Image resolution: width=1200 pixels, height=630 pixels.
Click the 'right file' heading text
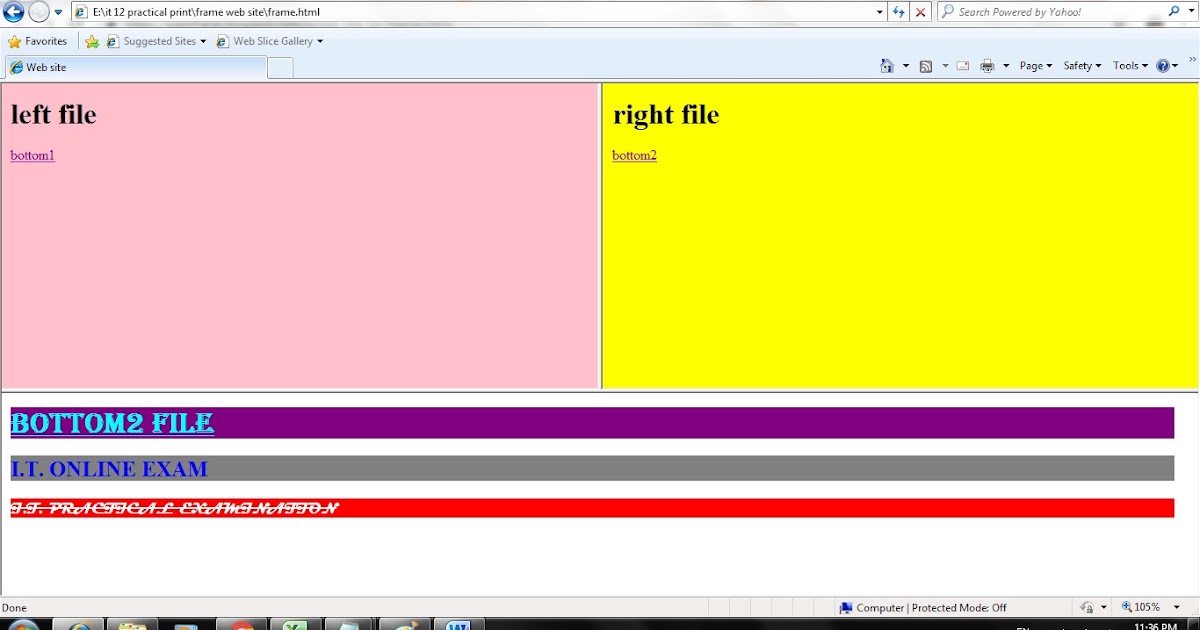coord(666,114)
